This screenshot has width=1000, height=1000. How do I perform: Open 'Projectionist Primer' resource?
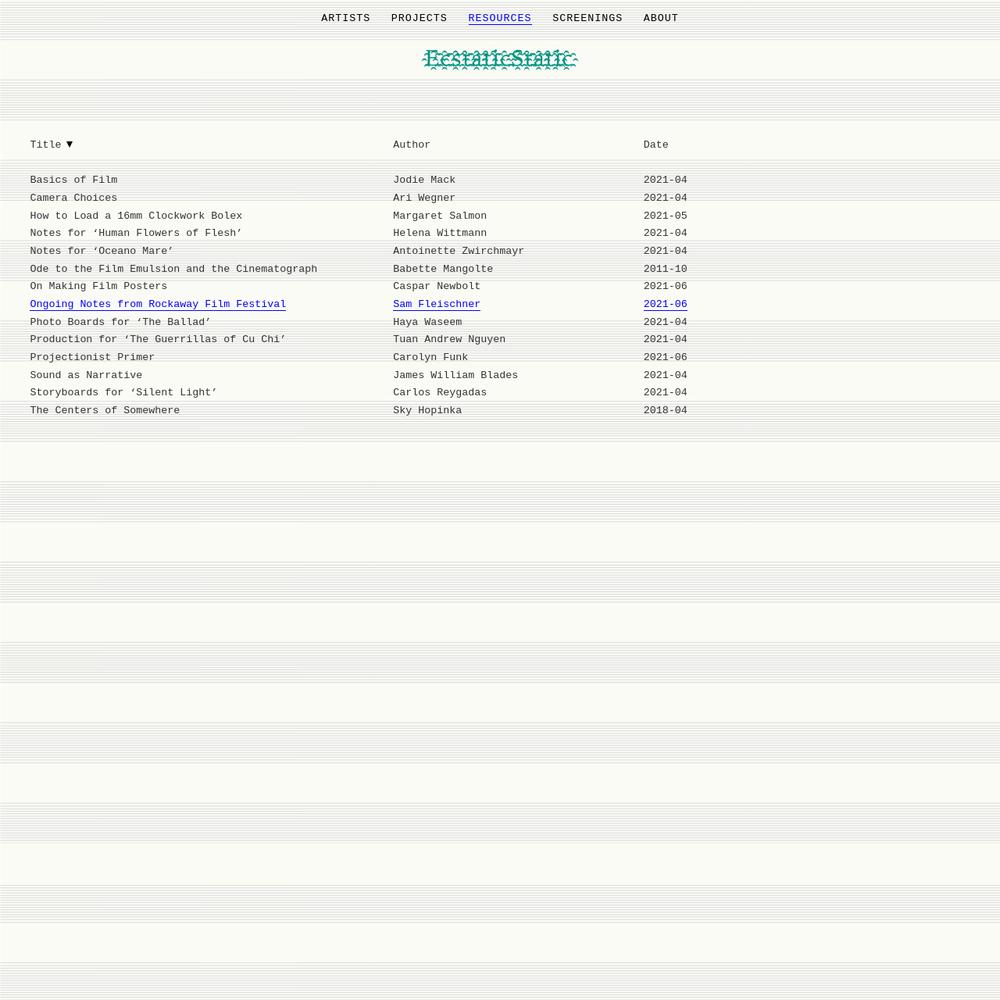(92, 357)
